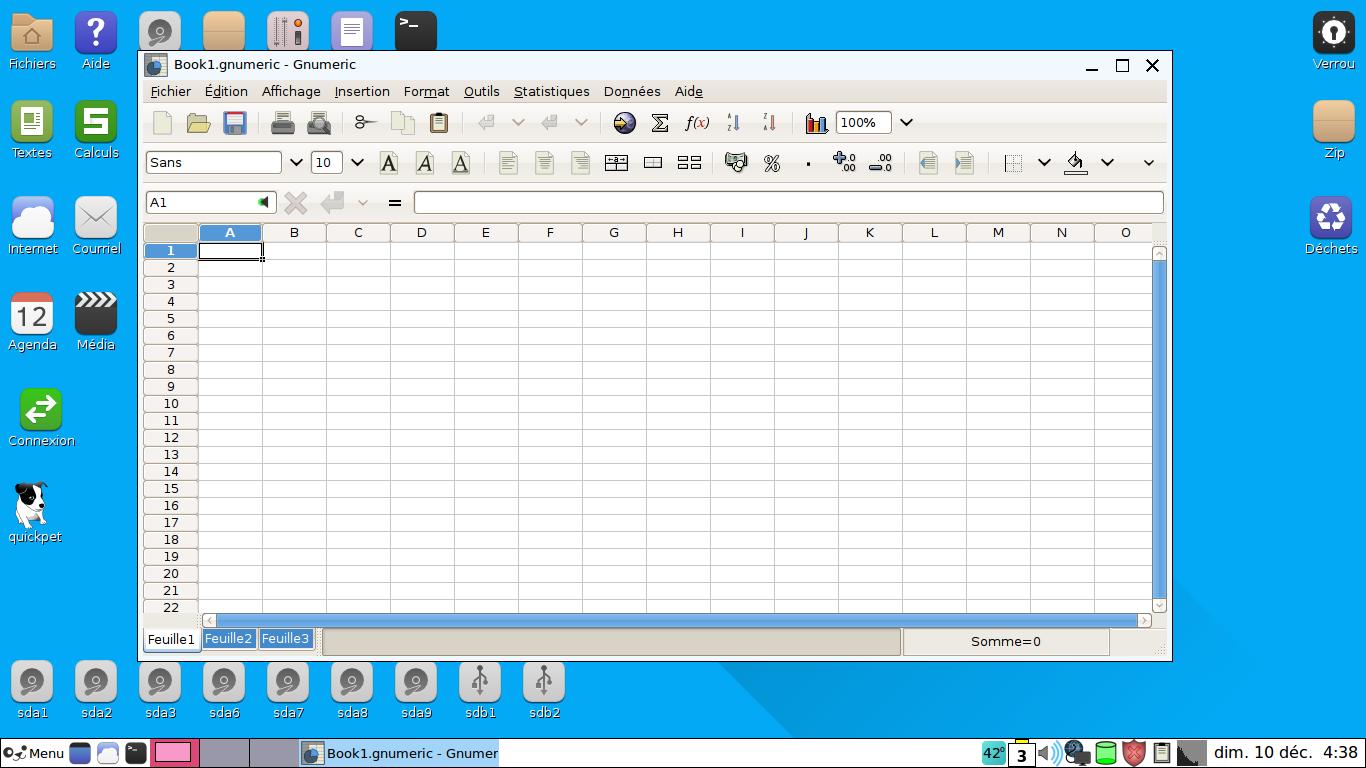Image resolution: width=1366 pixels, height=768 pixels.
Task: Sort descending with the Z-A icon
Action: (x=769, y=123)
